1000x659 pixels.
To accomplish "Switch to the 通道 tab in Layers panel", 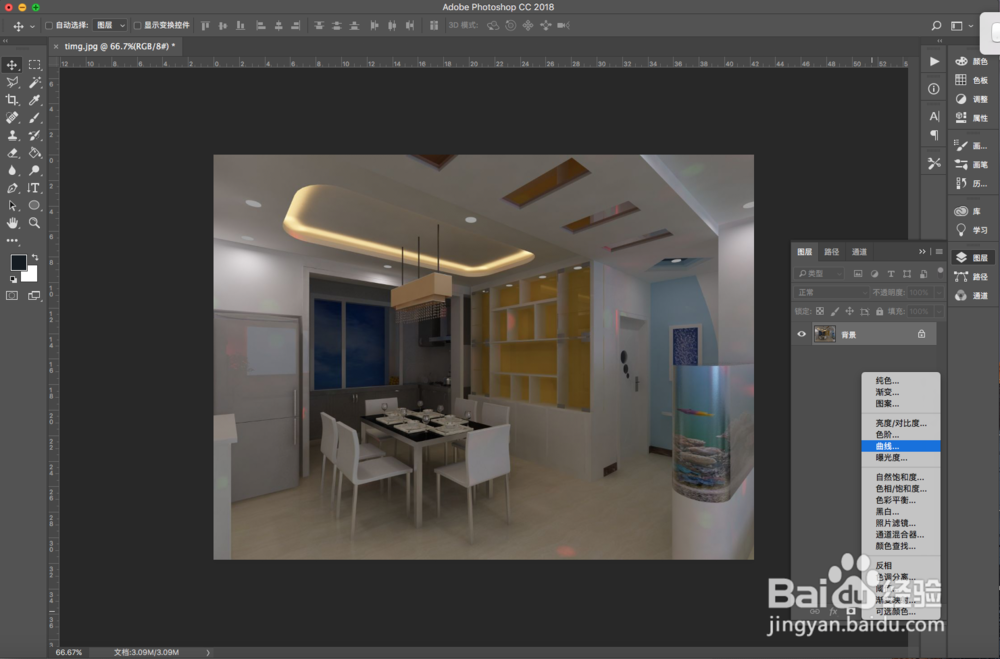I will point(859,252).
